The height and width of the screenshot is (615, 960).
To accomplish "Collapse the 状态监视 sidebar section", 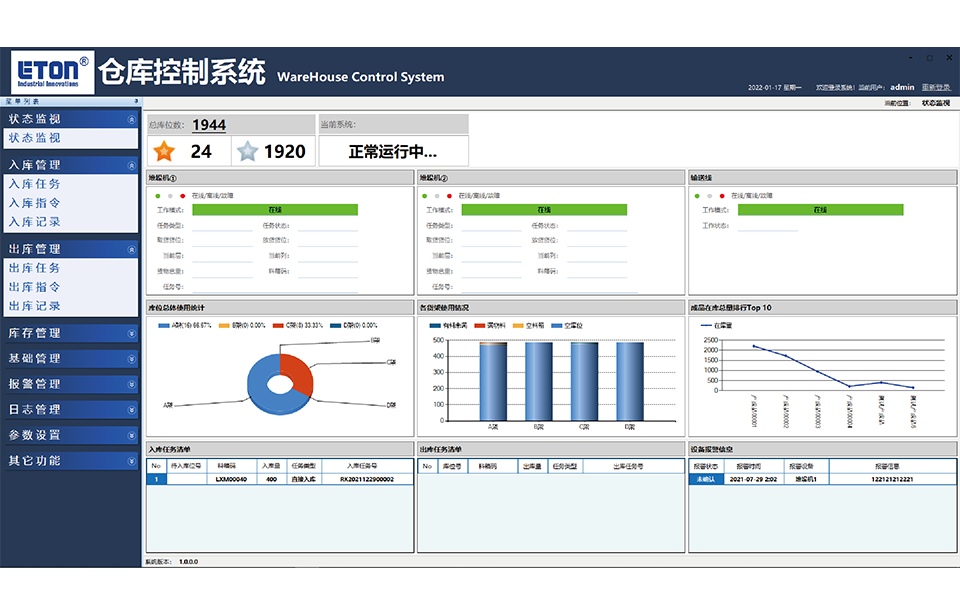I will coord(132,119).
